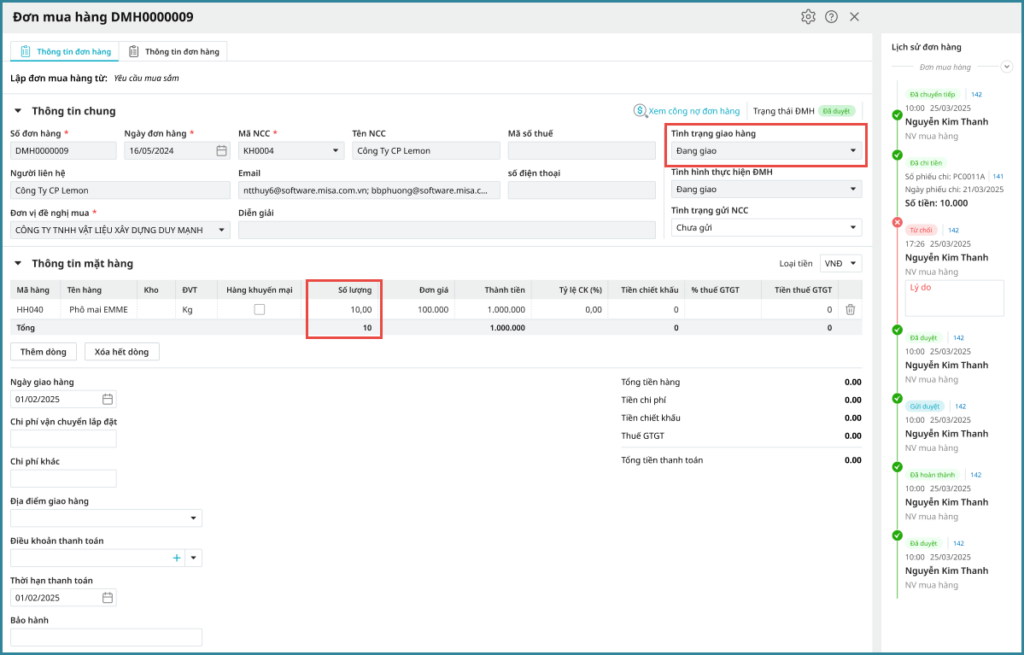
Task: Open Xem công nợ đơn hàng link
Action: click(687, 111)
